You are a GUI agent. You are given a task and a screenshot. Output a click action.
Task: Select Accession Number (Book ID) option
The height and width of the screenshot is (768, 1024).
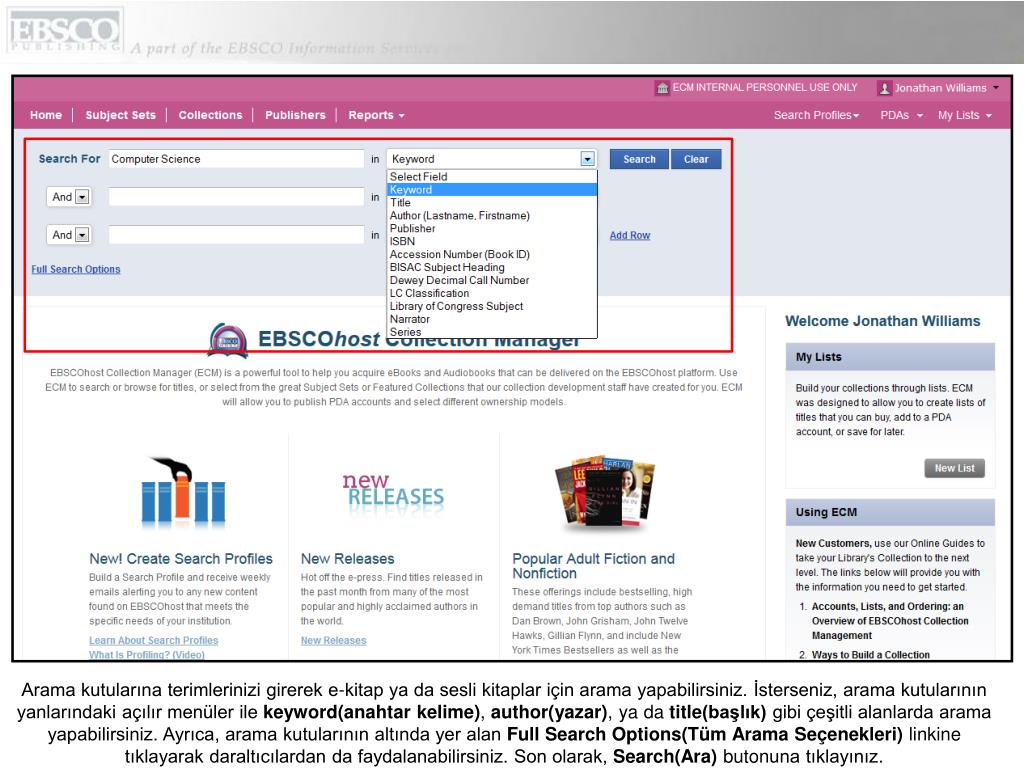492,254
